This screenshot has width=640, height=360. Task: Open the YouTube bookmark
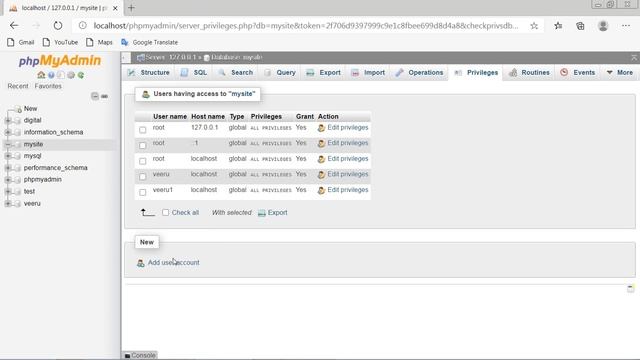(60, 42)
